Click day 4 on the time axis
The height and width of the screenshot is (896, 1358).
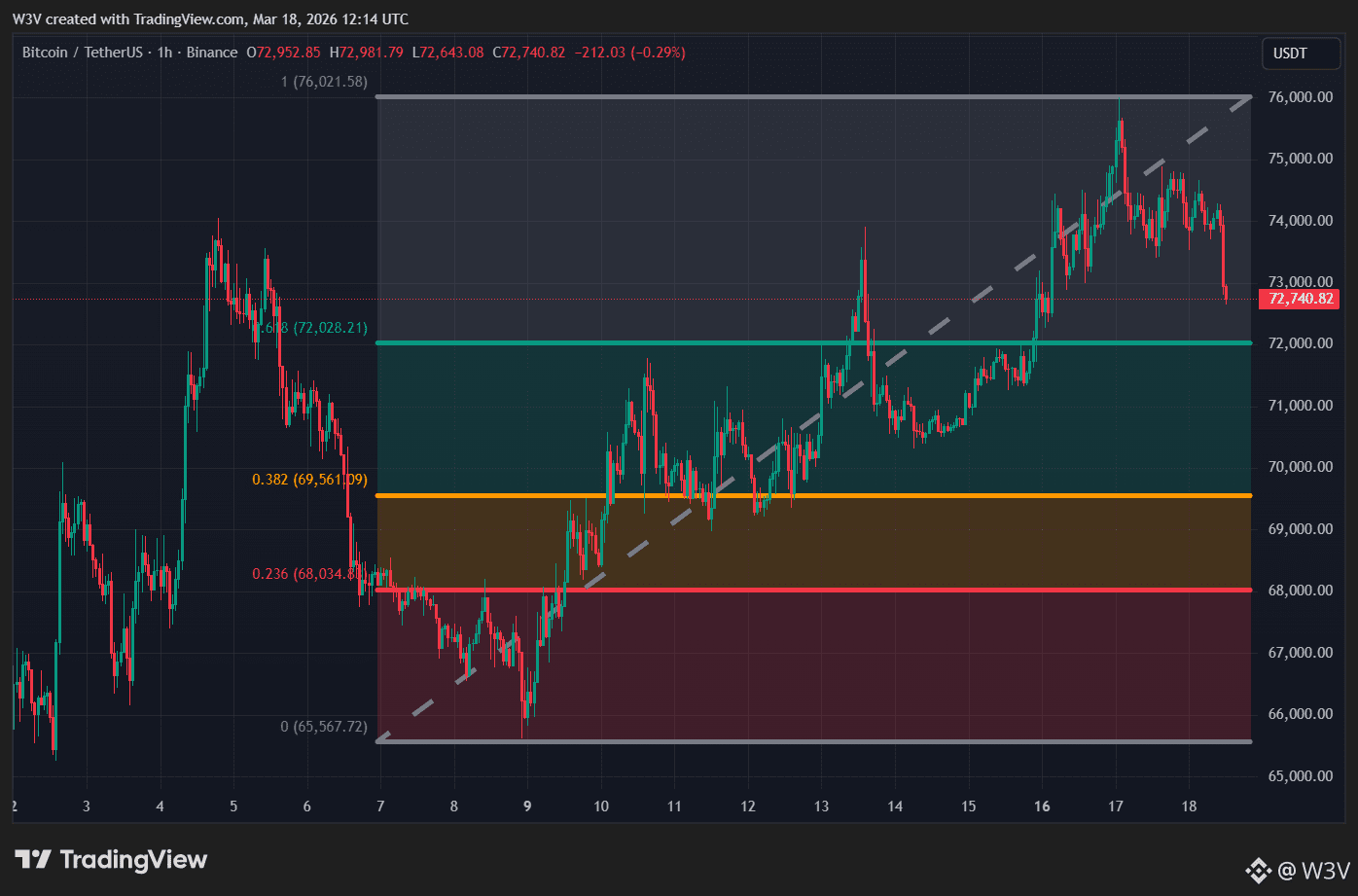point(160,806)
